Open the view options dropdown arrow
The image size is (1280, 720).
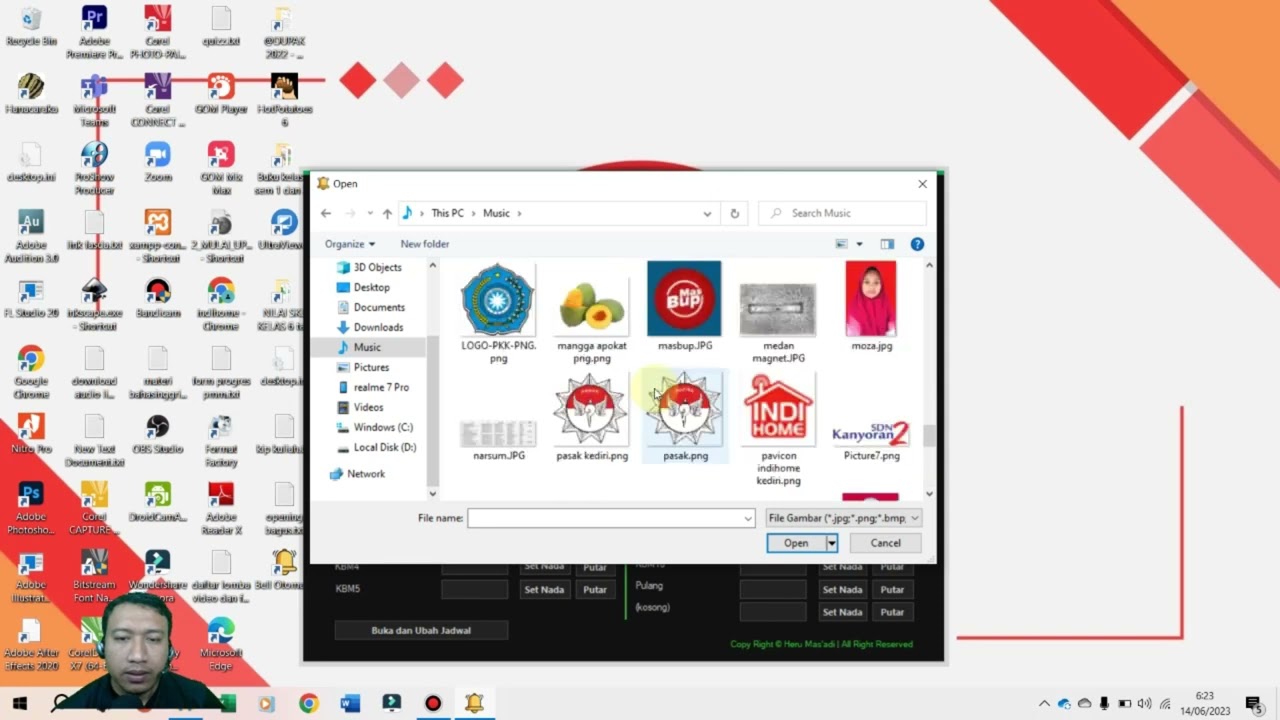click(859, 244)
